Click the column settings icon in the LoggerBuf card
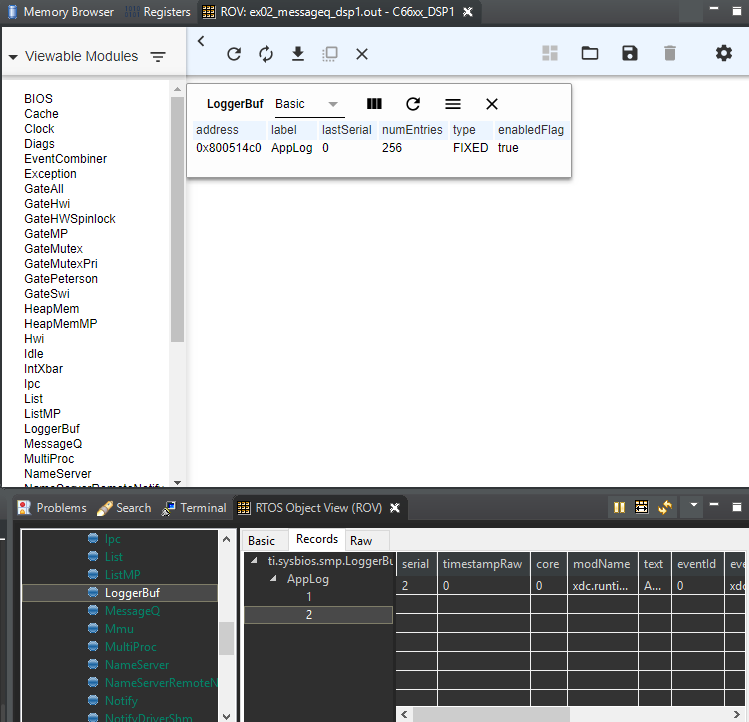This screenshot has width=749, height=722. tap(374, 104)
